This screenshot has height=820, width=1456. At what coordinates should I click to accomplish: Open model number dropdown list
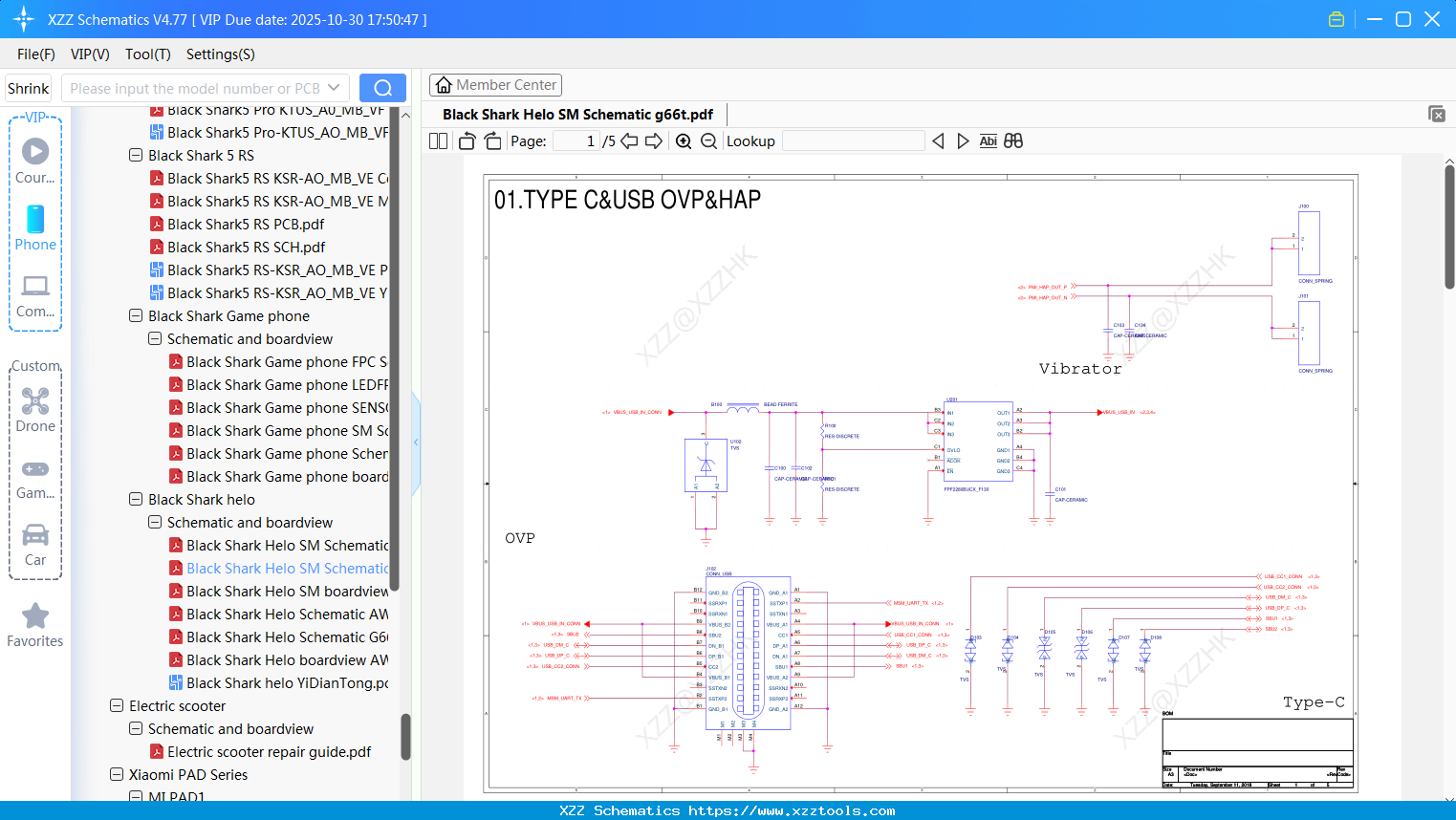pyautogui.click(x=334, y=88)
